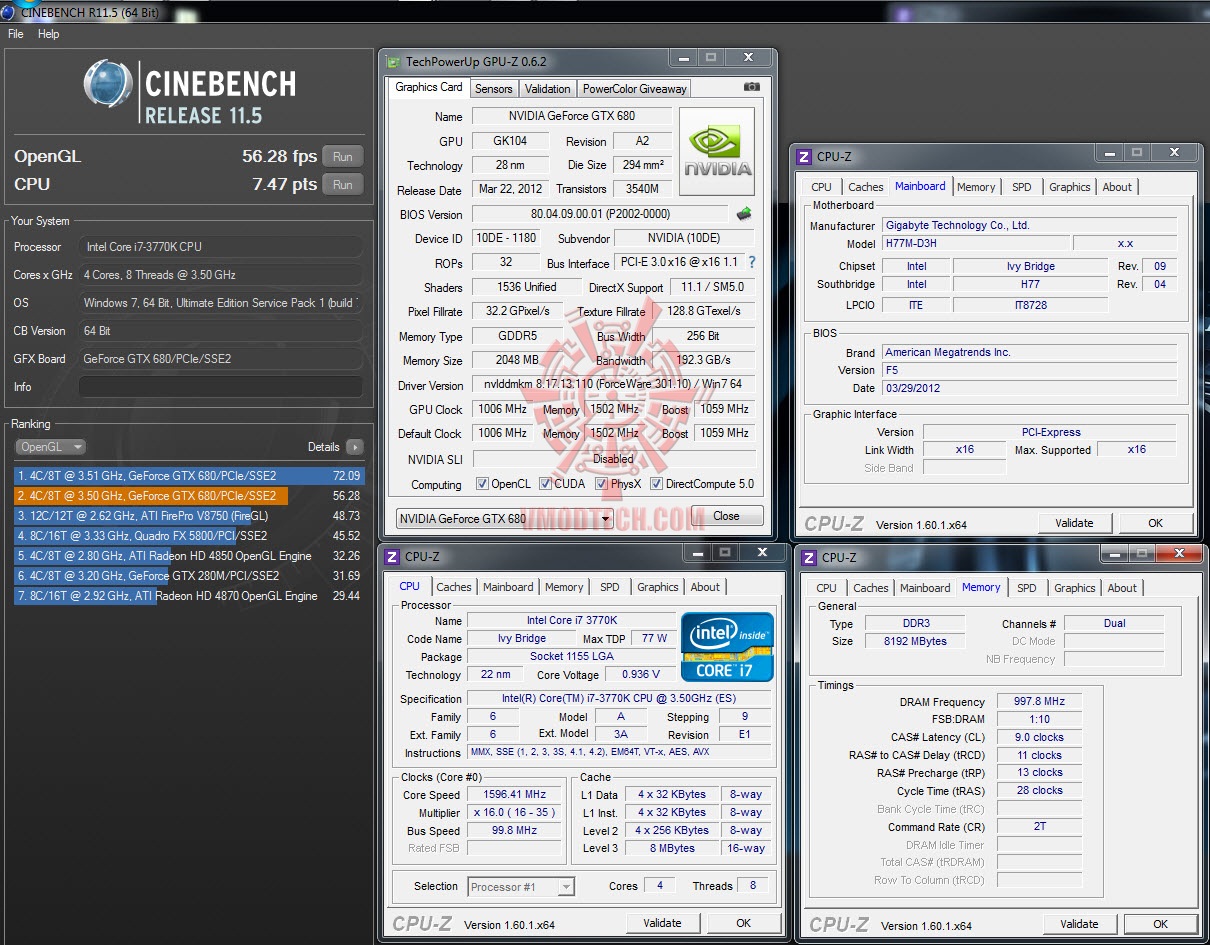
Task: Open the Memory tab in CPU tab CPU-Z window
Action: [564, 587]
